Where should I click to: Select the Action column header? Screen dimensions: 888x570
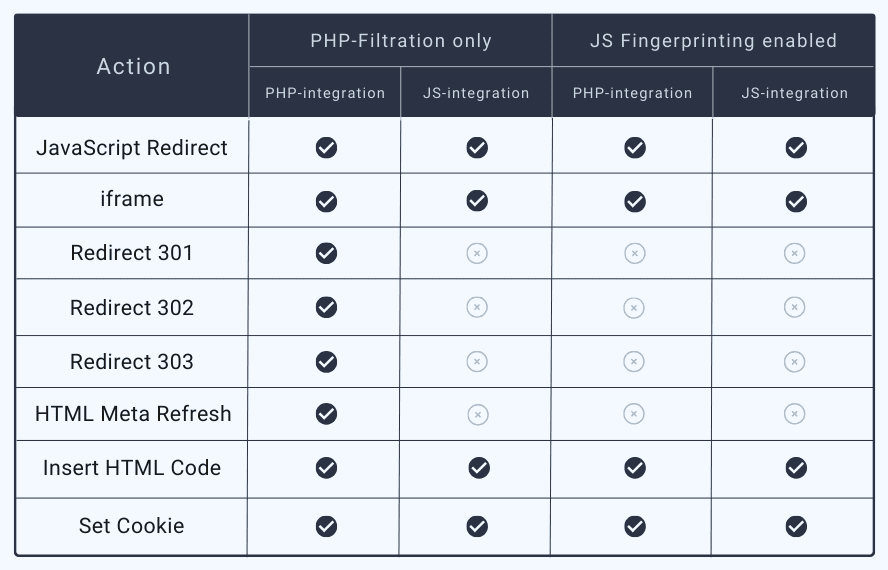(133, 67)
